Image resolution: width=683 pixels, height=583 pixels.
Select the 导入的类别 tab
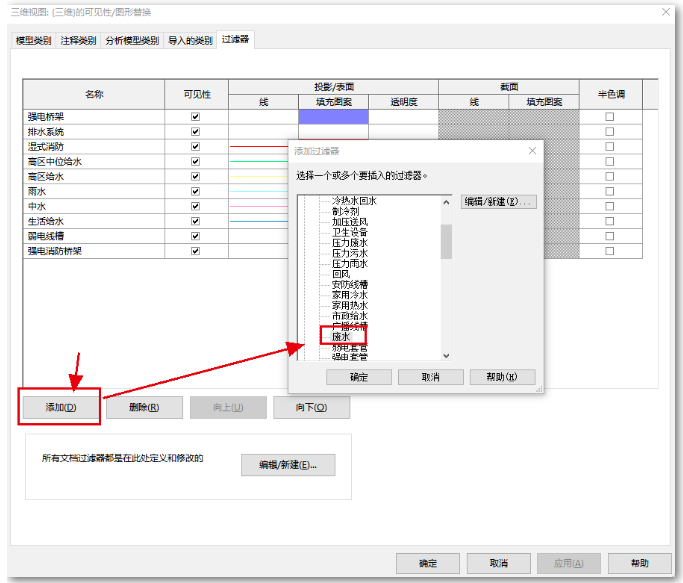pos(190,40)
